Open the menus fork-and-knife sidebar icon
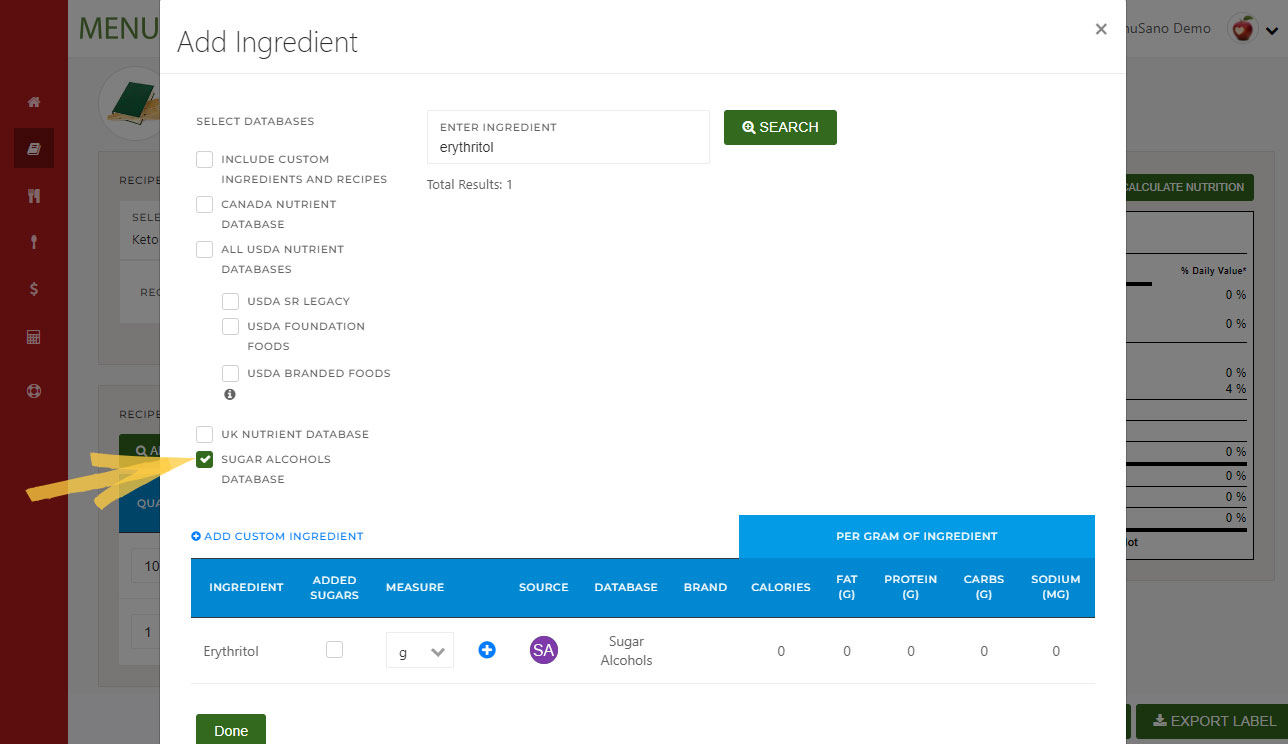The height and width of the screenshot is (744, 1288). pyautogui.click(x=34, y=196)
